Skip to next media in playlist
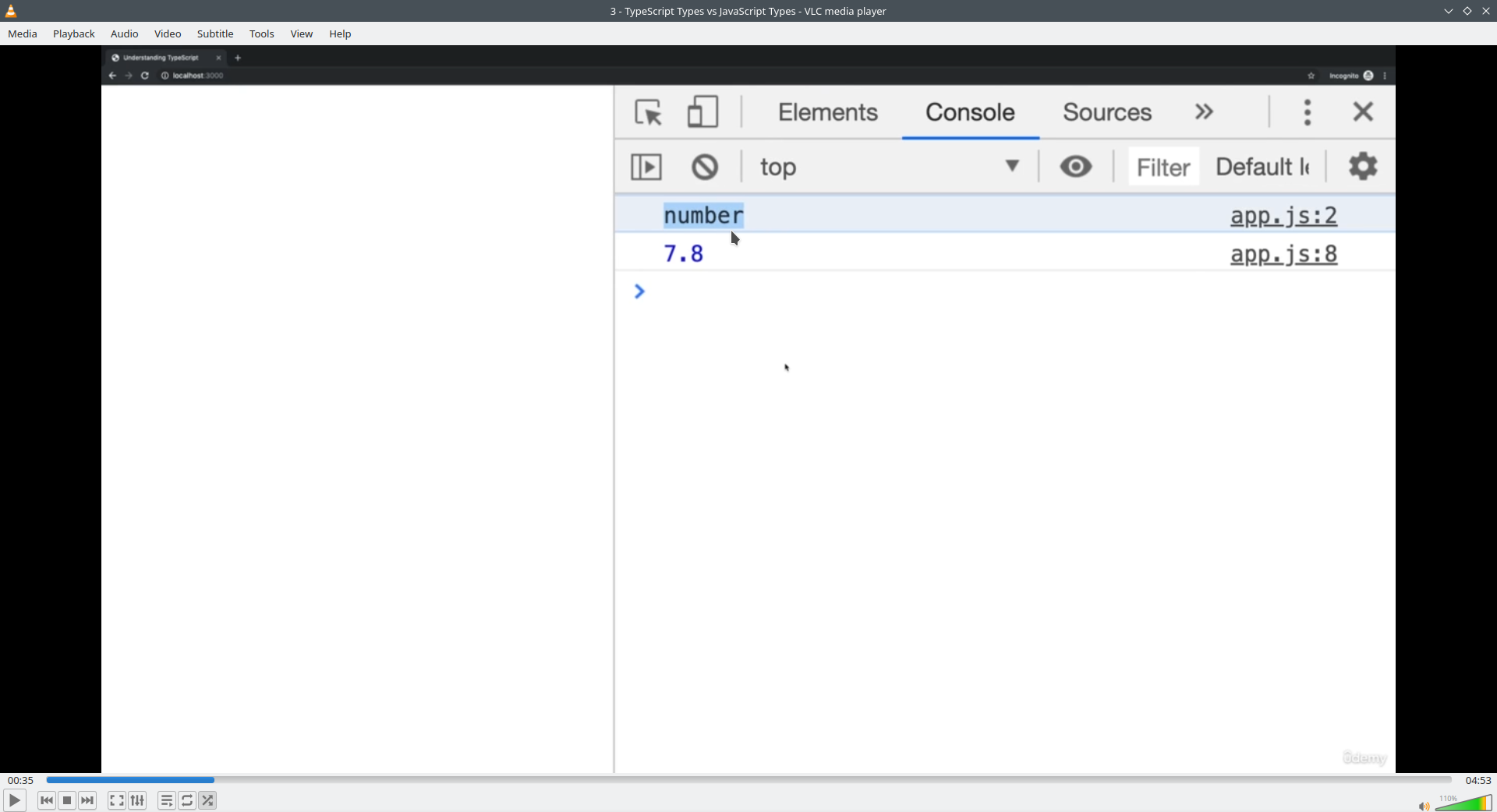 [88, 800]
